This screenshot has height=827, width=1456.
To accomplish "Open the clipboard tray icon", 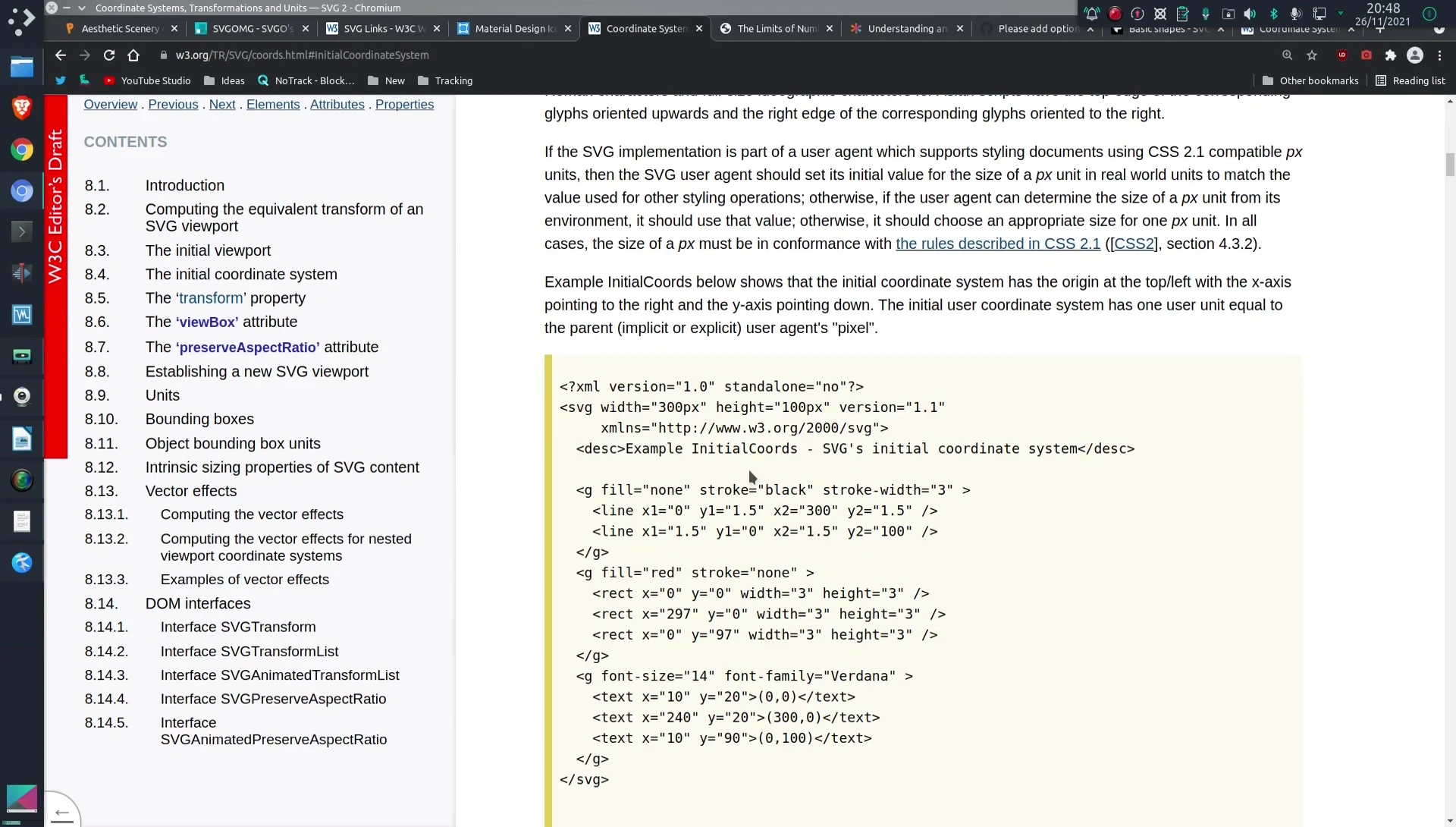I will 1183,14.
